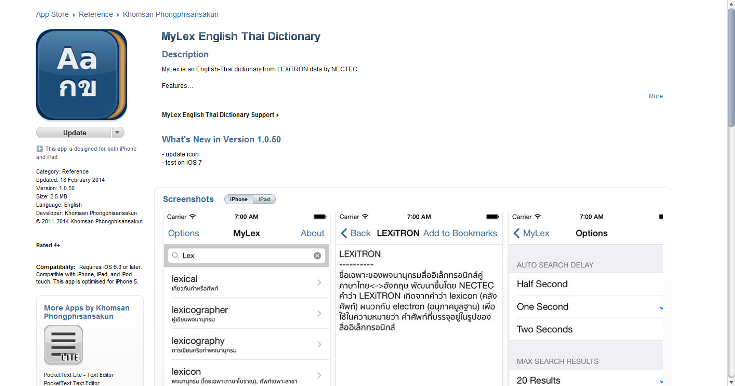Open More Apps by Khomsan Phongphisansakun
Image resolution: width=735 pixels, height=386 pixels.
point(87,312)
